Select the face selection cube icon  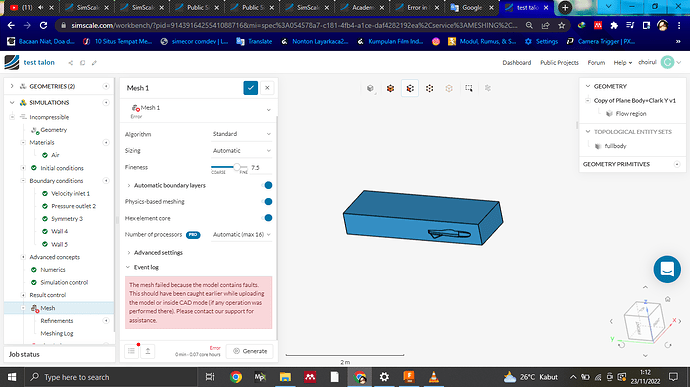(410, 88)
